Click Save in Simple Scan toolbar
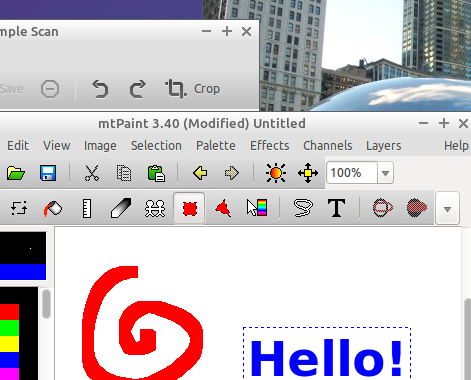 click(11, 89)
